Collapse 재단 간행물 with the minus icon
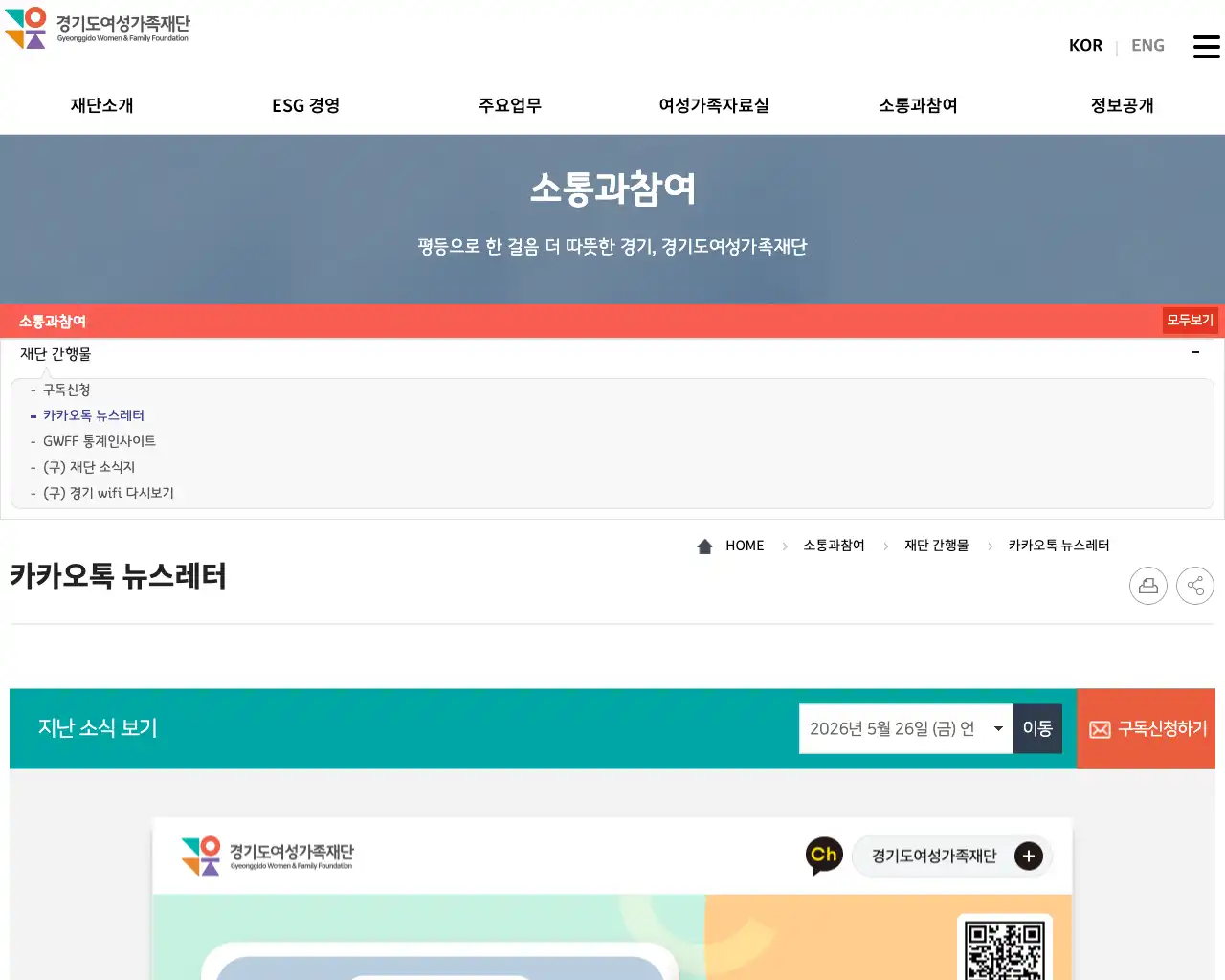This screenshot has height=980, width=1225. pos(1195,353)
